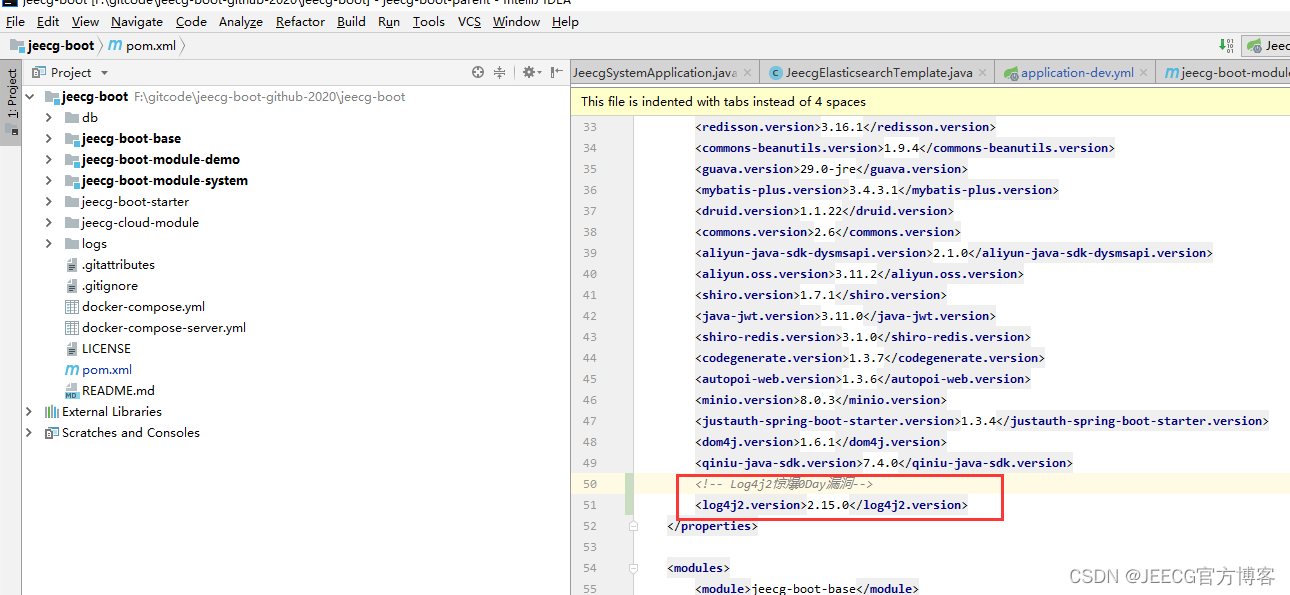This screenshot has height=595, width=1290.
Task: Open the Edit menu
Action: 48,21
